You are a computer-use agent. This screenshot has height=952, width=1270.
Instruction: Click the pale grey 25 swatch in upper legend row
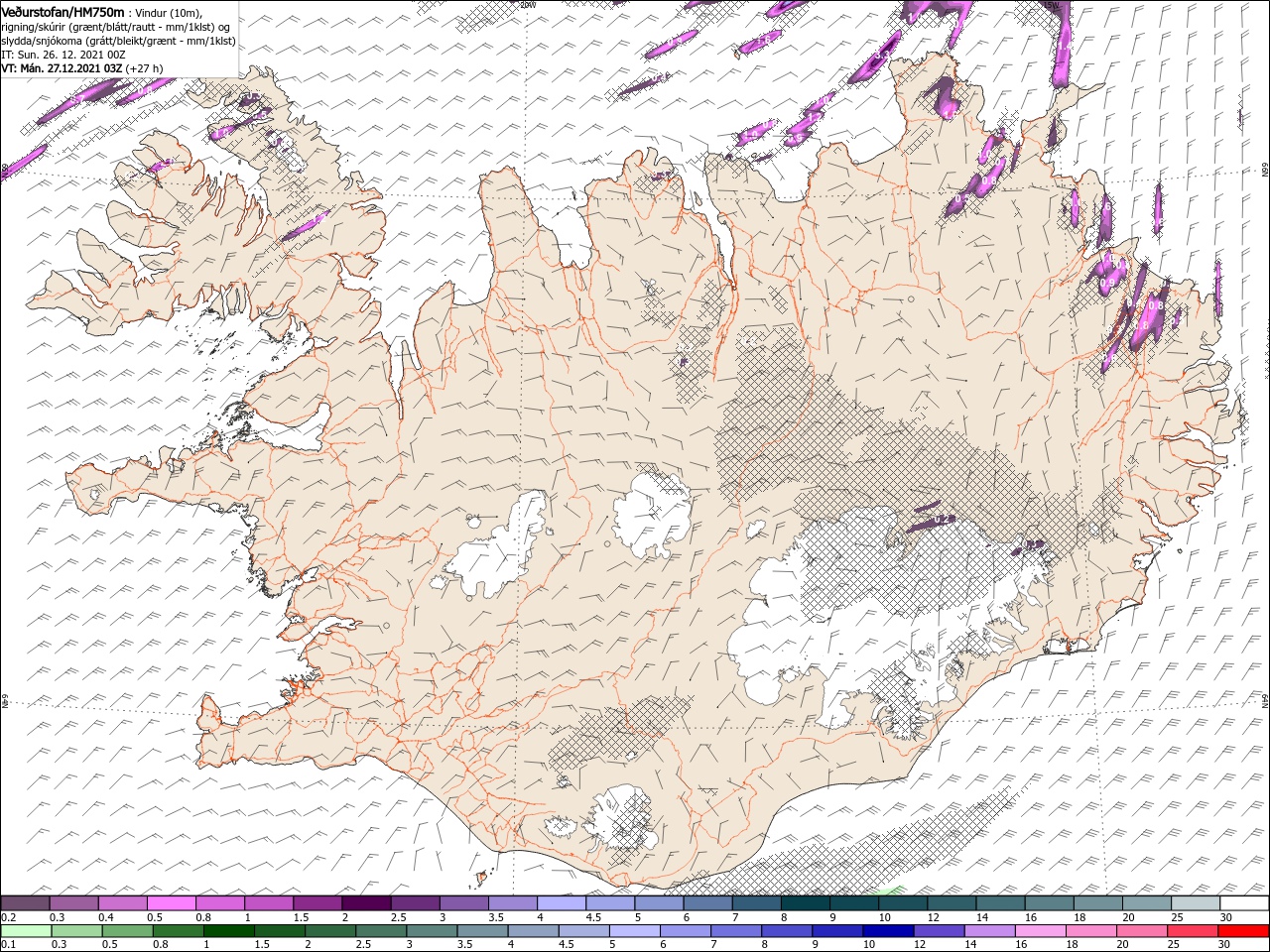[1196, 903]
